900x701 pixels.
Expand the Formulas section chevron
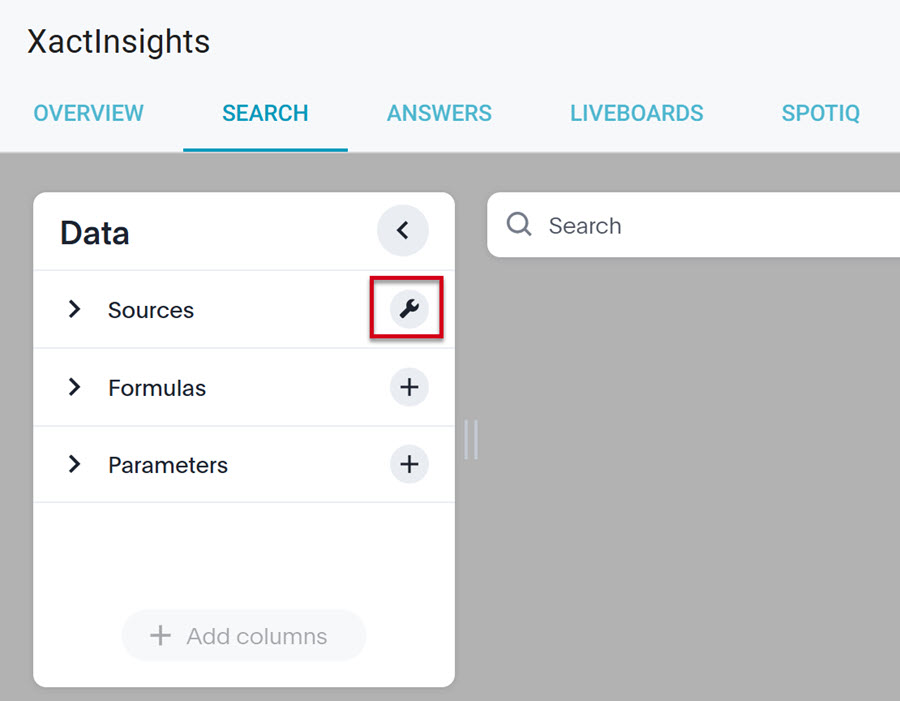[x=74, y=387]
